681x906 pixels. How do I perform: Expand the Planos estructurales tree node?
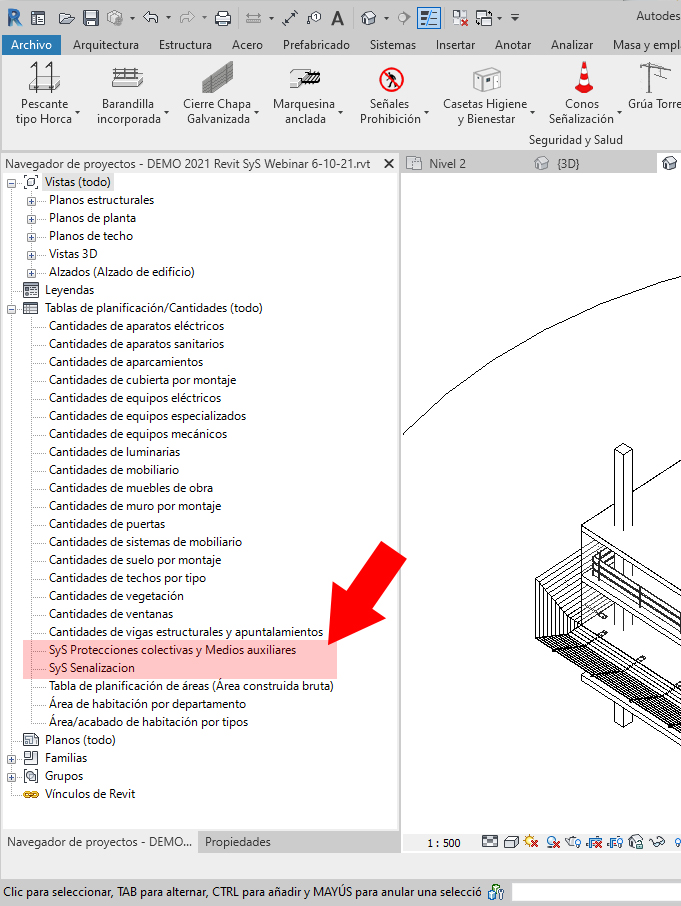31,201
